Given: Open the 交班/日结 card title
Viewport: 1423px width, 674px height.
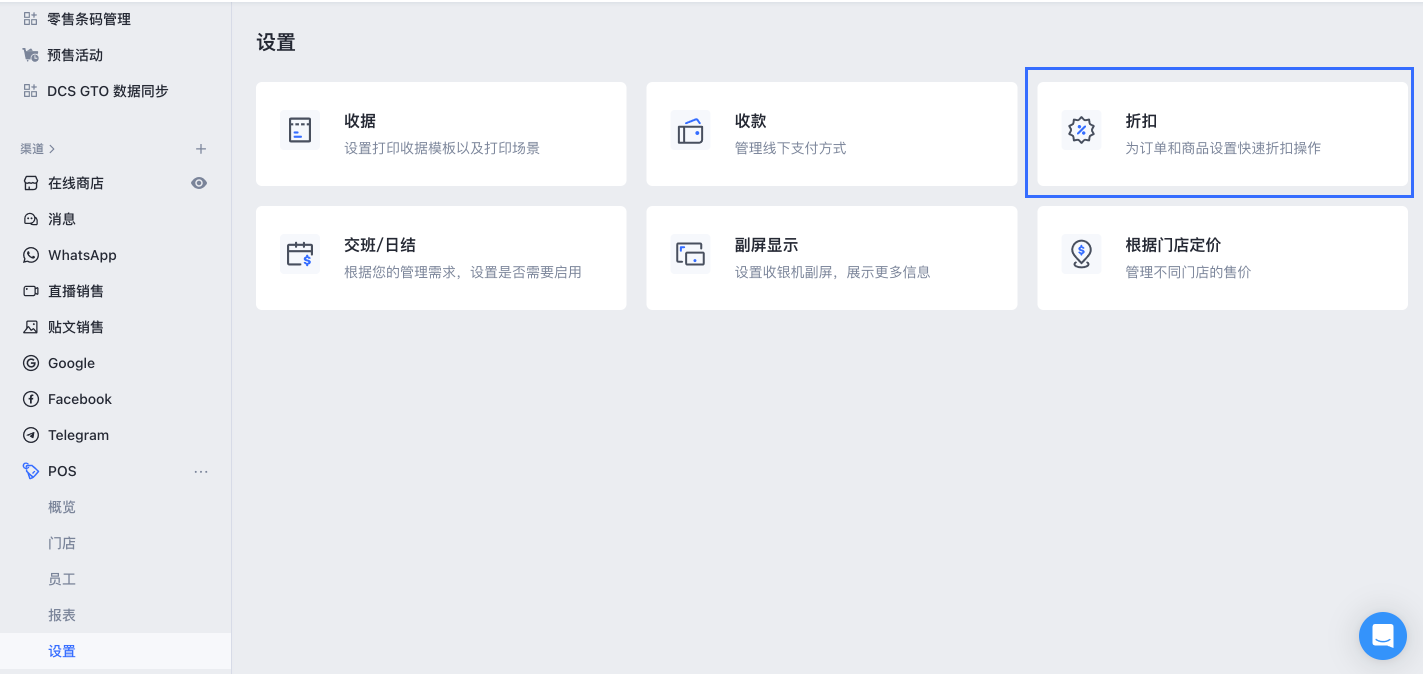Looking at the screenshot, I should click(380, 245).
